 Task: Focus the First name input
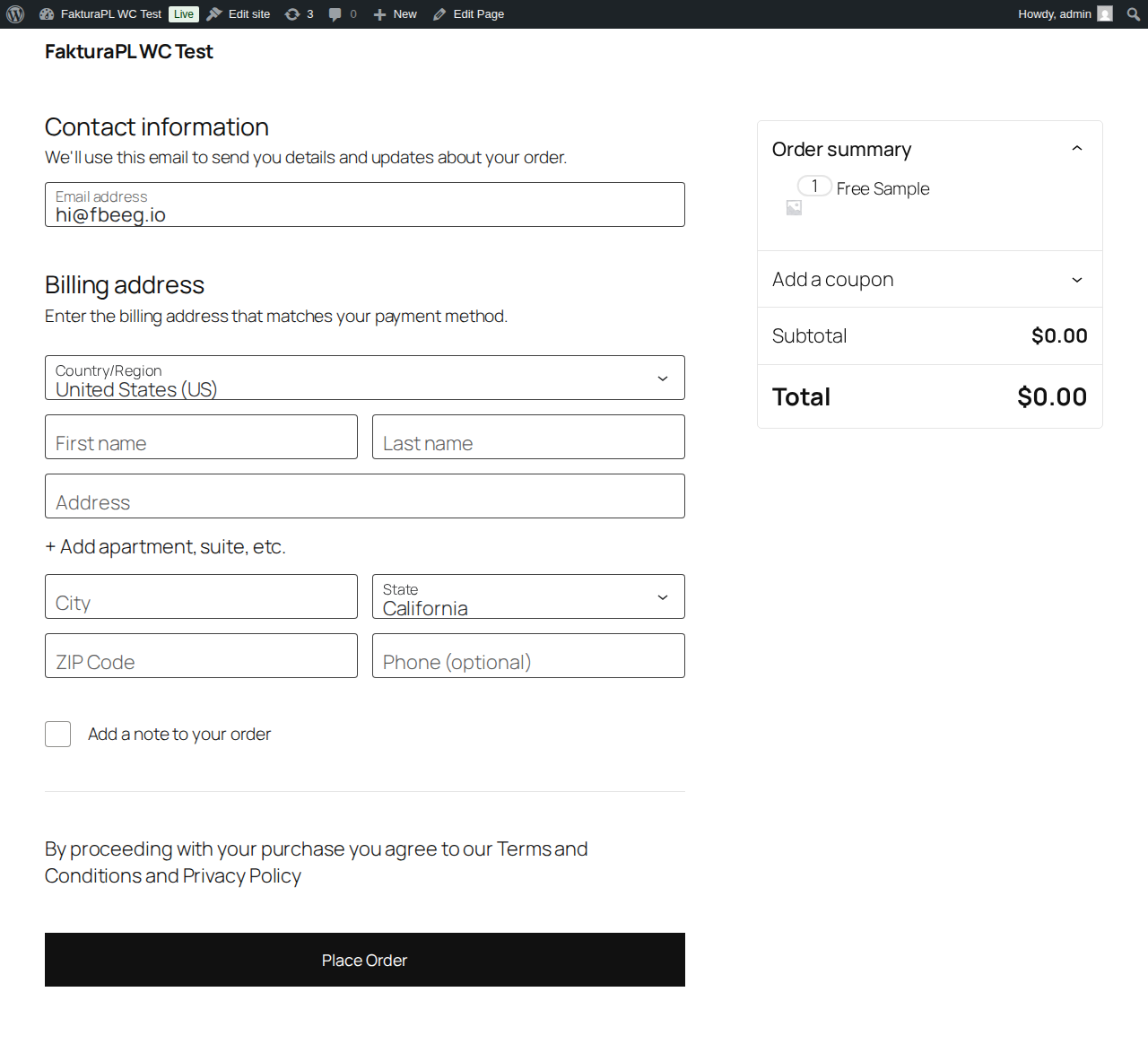tap(201, 438)
